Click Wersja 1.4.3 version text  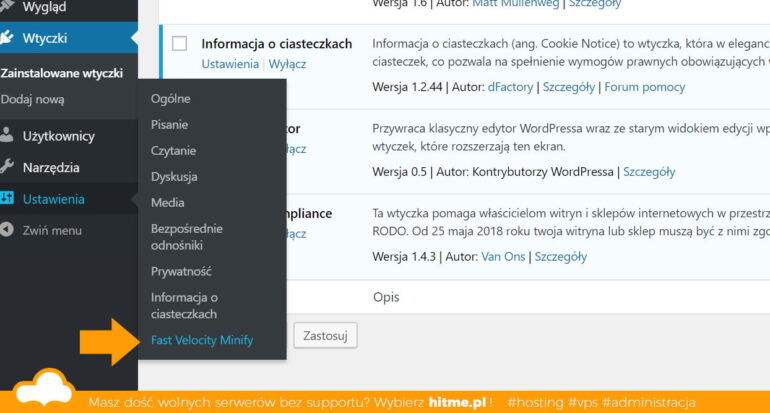(404, 256)
